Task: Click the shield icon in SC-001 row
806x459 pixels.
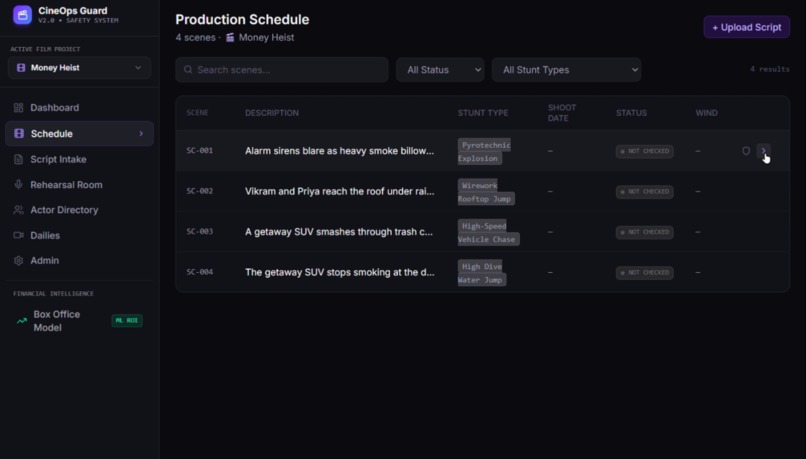Action: pos(746,151)
